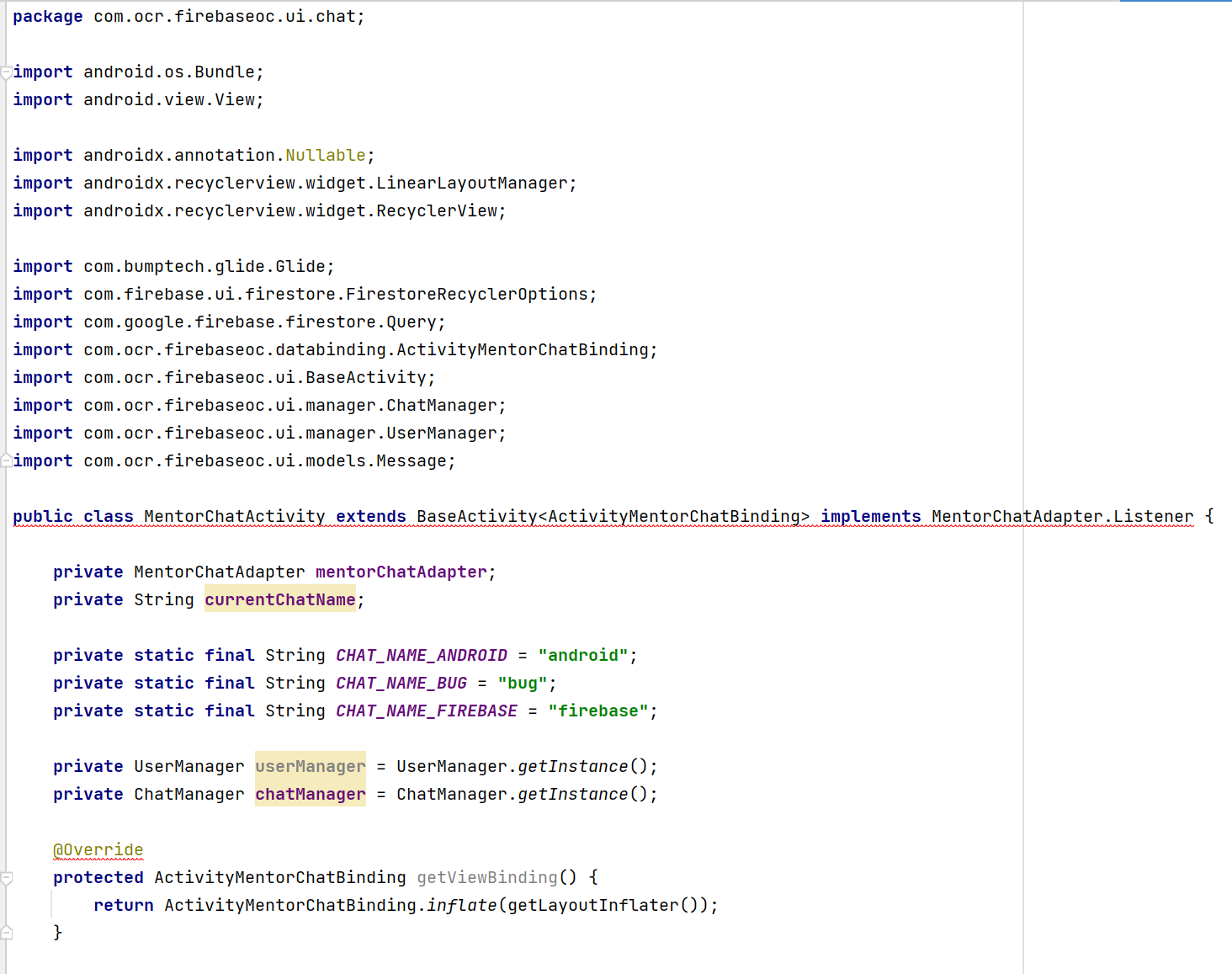Click the manager.ChatManager import
Screen dimensions: 1232x974
[260, 406]
